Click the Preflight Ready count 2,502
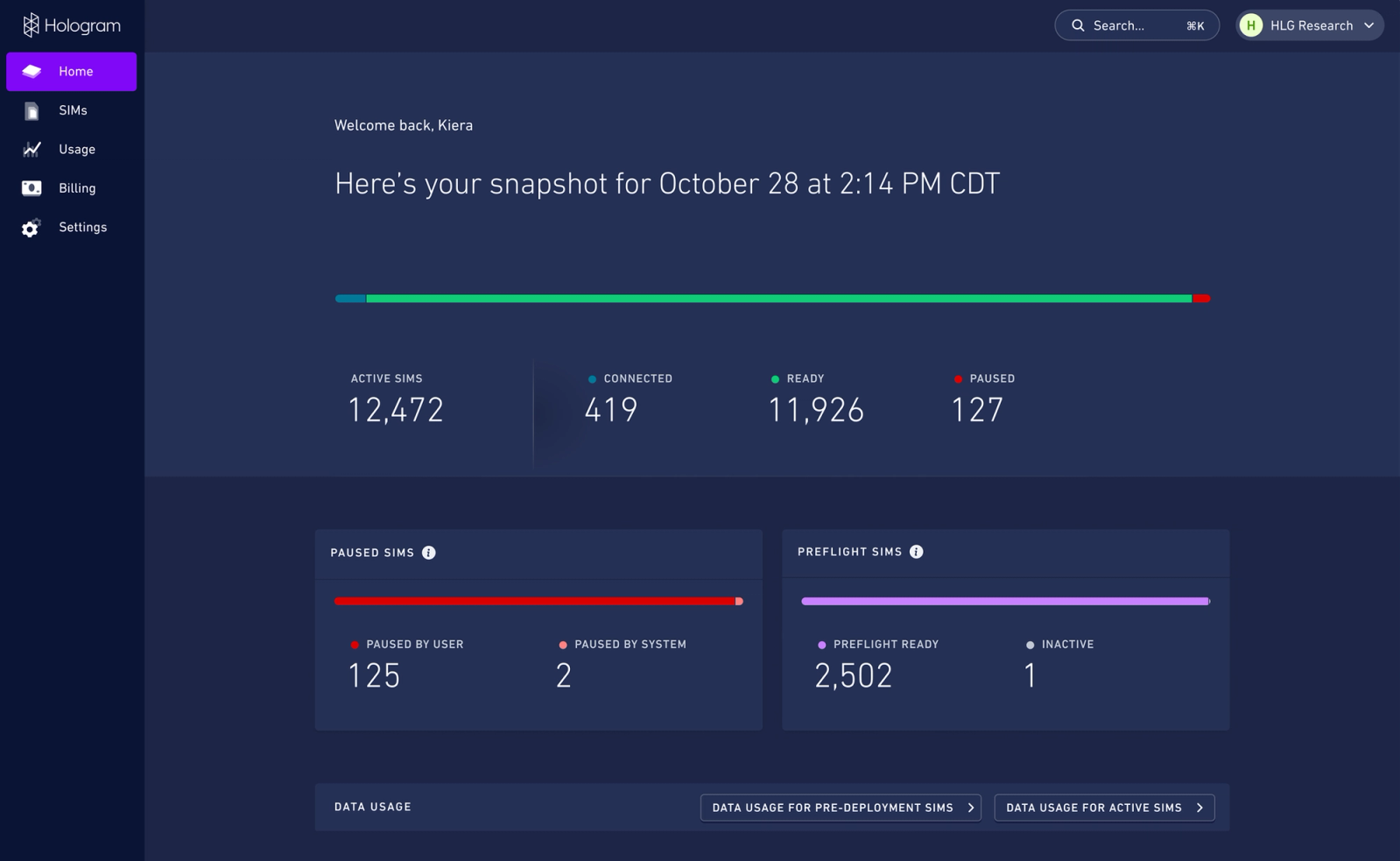Screen dimensions: 1400x861 click(854, 675)
